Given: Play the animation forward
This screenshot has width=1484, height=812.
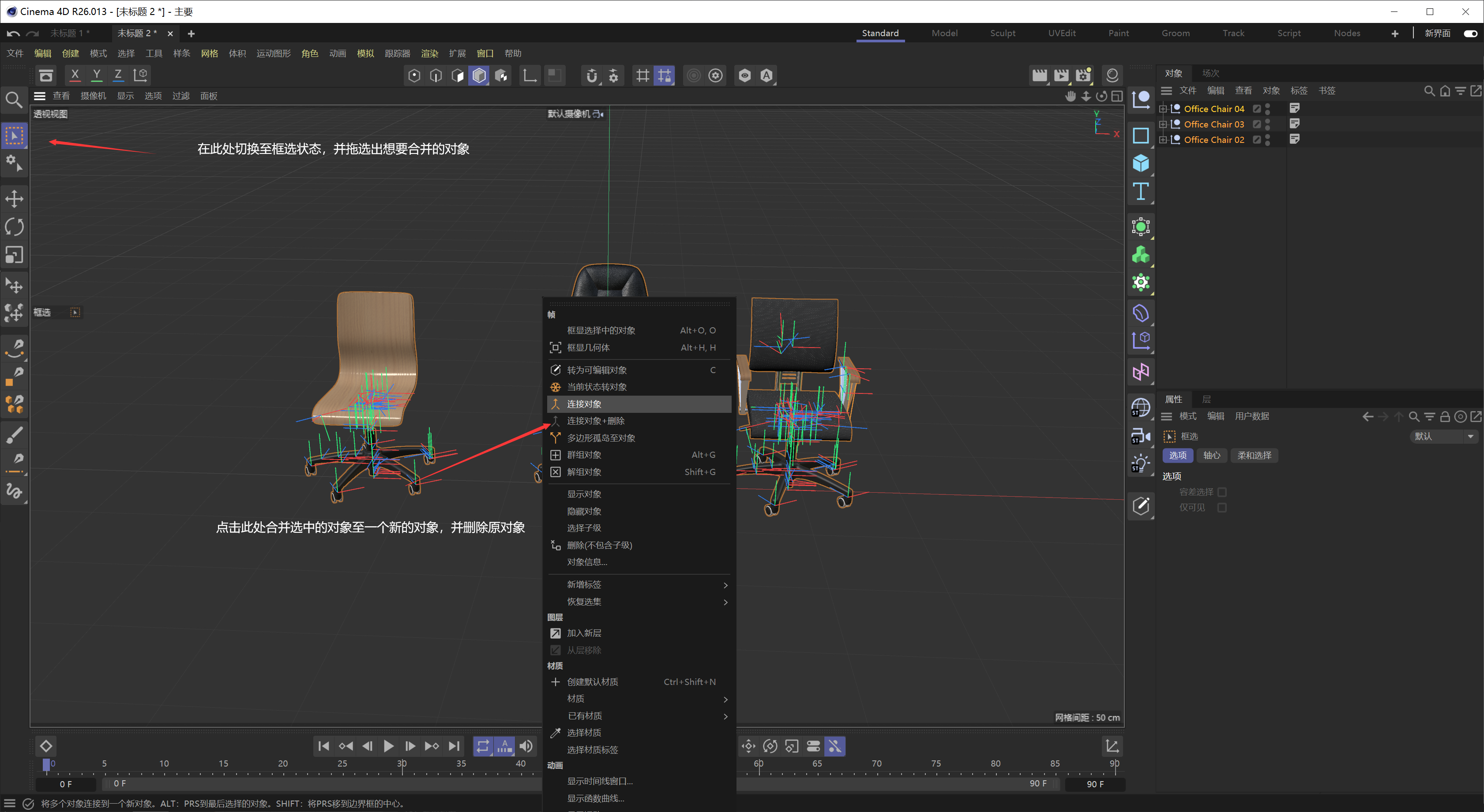Looking at the screenshot, I should 389,746.
